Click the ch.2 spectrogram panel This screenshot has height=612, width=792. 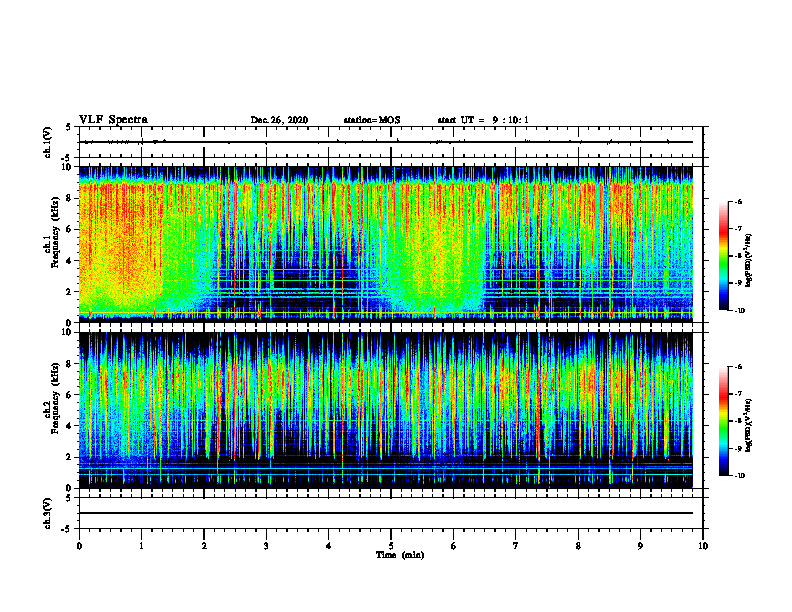coord(386,410)
